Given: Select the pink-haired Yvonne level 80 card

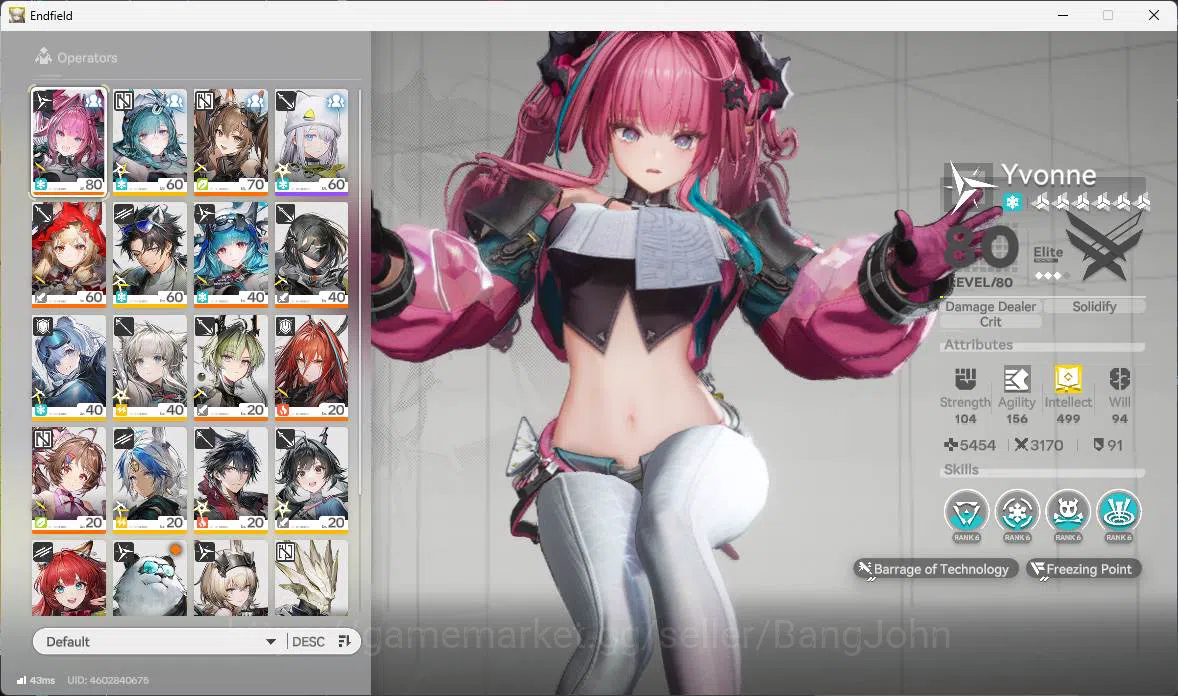Looking at the screenshot, I should coord(68,142).
